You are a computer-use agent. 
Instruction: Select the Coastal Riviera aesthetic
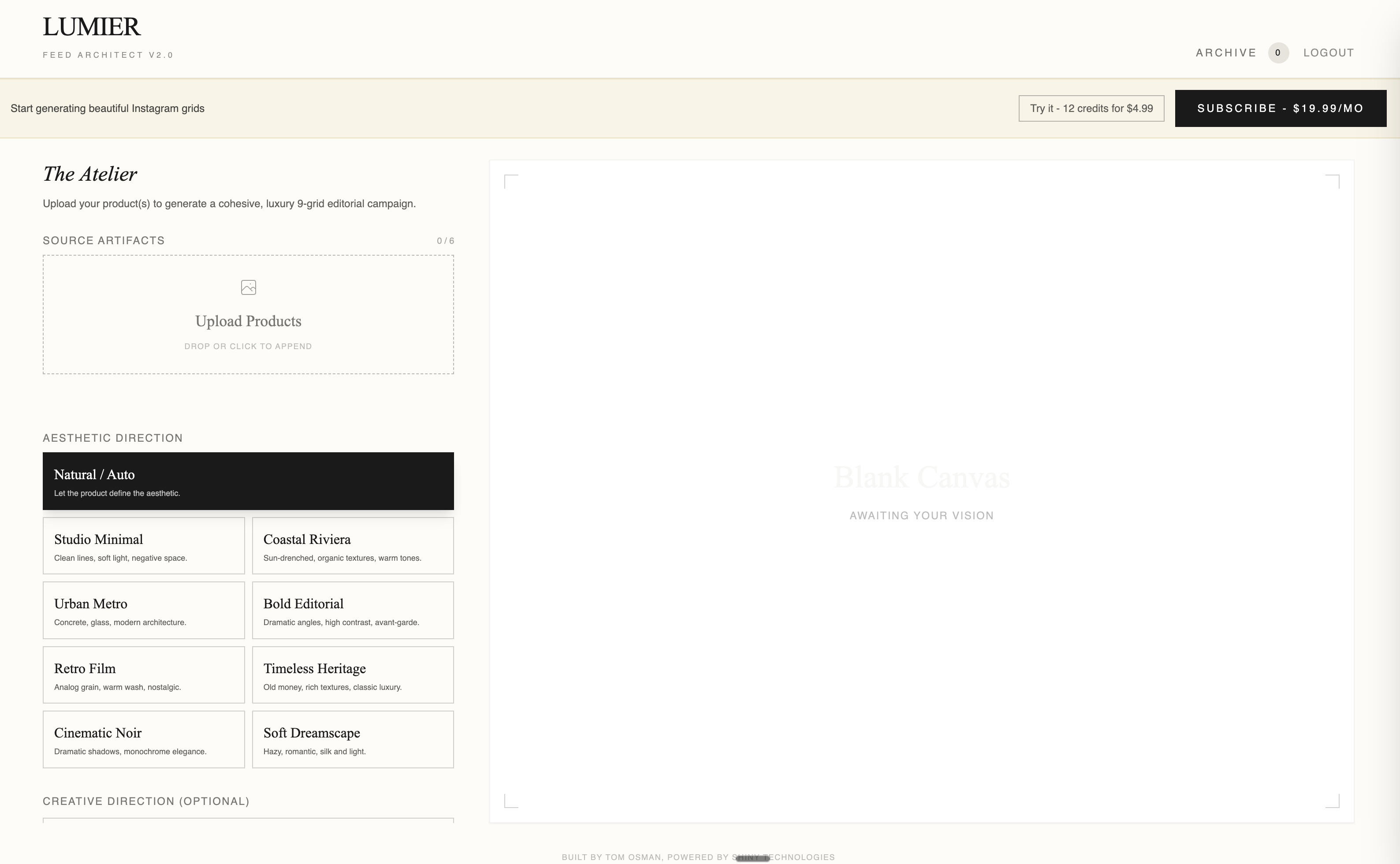tap(353, 545)
